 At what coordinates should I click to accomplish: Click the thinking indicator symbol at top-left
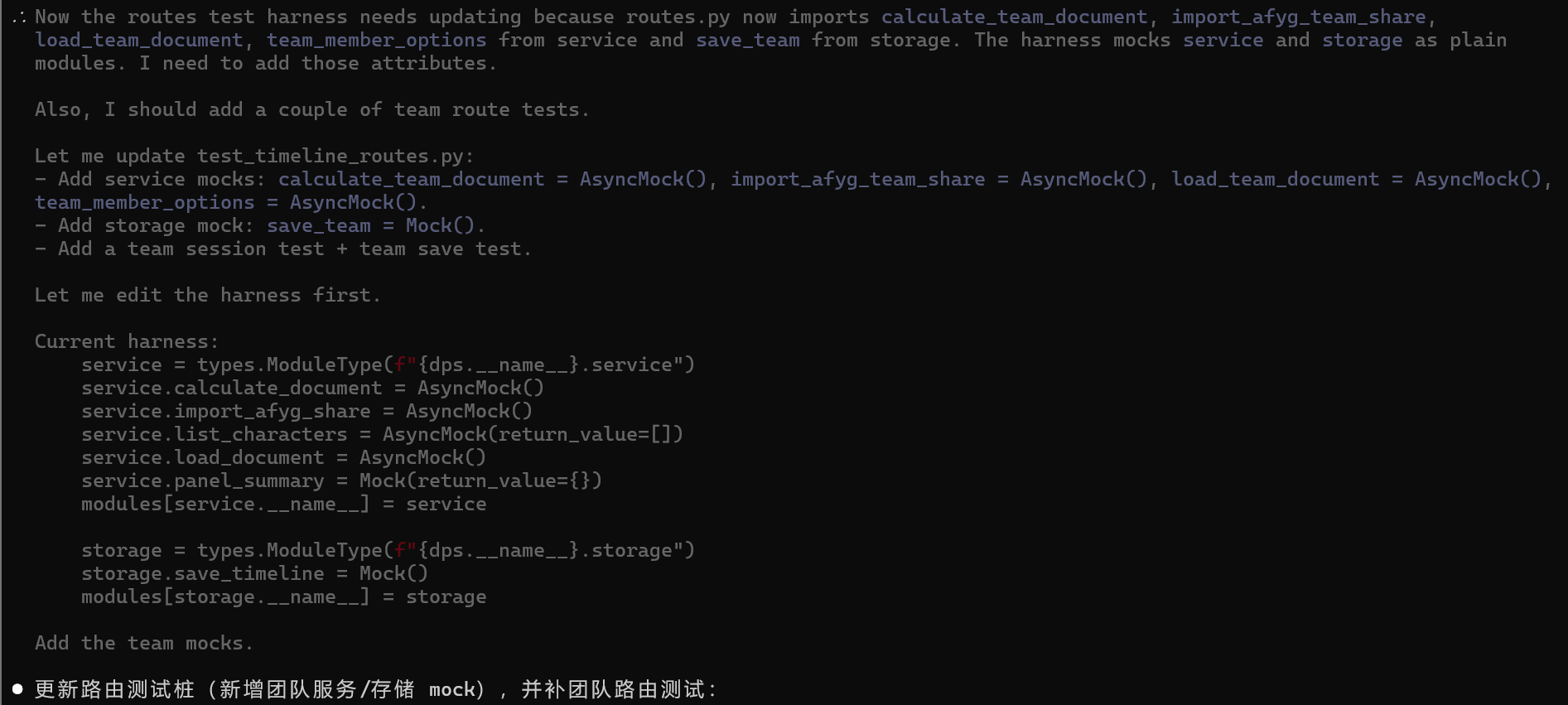pyautogui.click(x=18, y=17)
